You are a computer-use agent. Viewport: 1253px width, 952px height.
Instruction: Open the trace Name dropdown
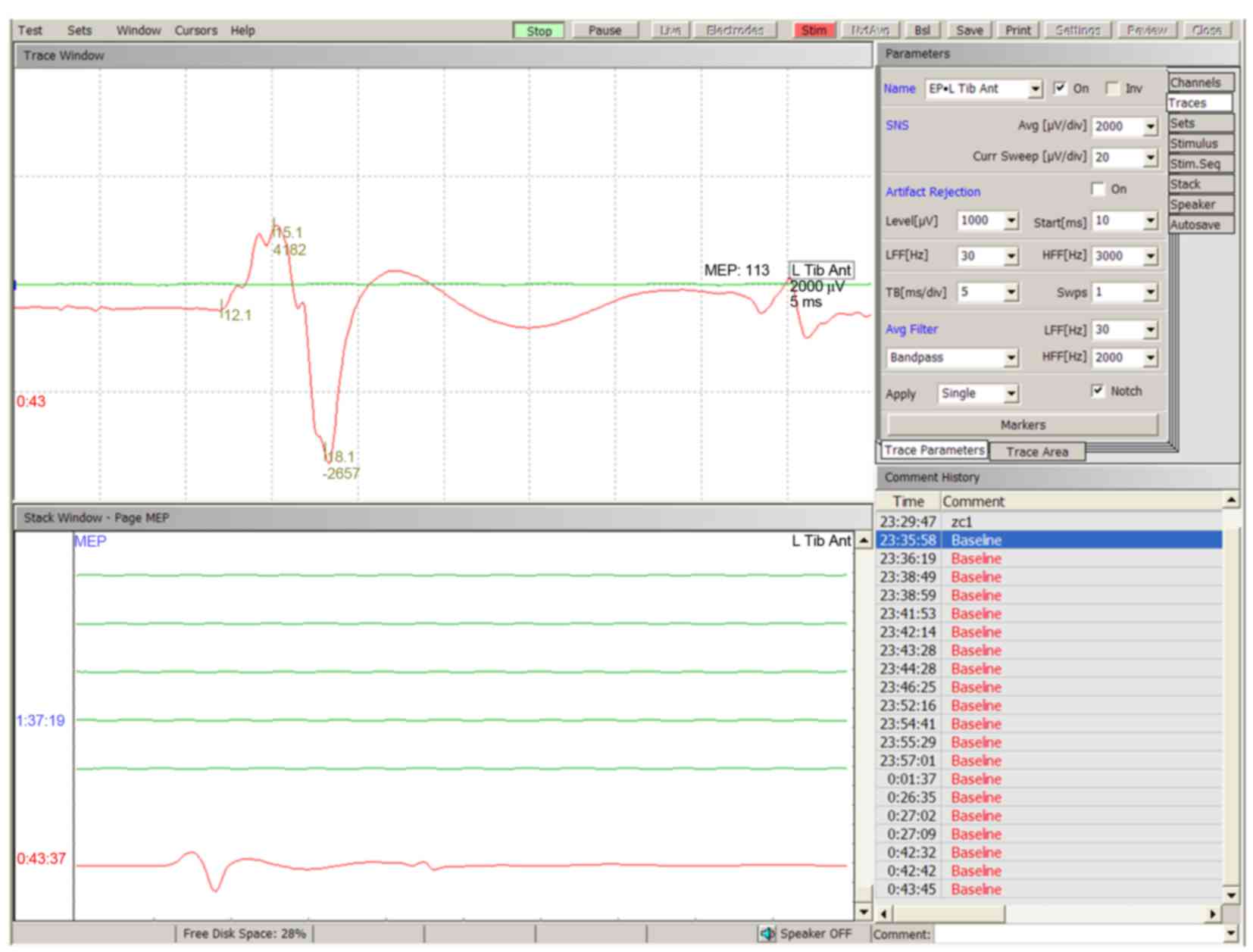coord(1035,89)
